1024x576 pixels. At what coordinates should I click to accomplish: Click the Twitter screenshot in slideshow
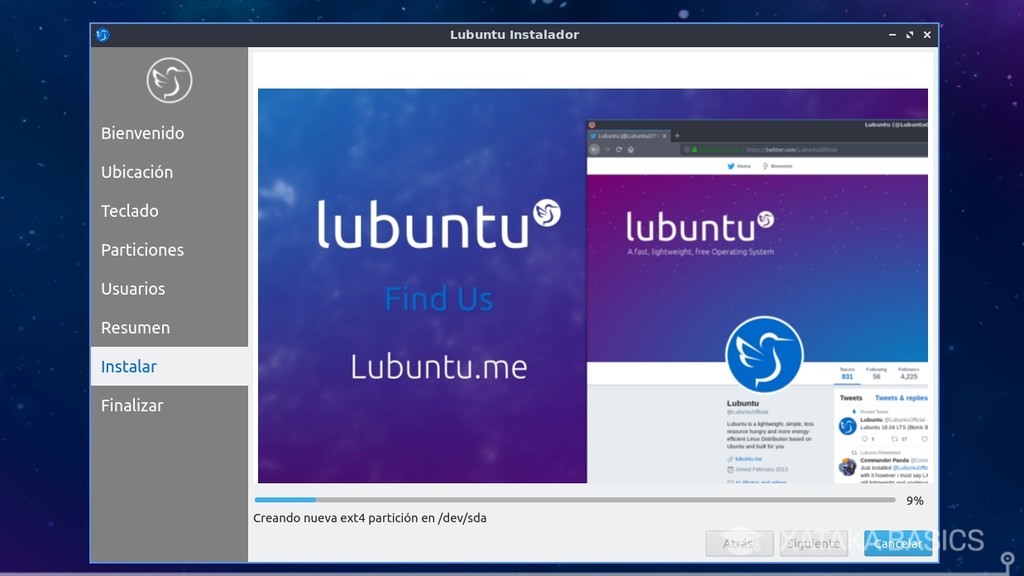tap(758, 301)
